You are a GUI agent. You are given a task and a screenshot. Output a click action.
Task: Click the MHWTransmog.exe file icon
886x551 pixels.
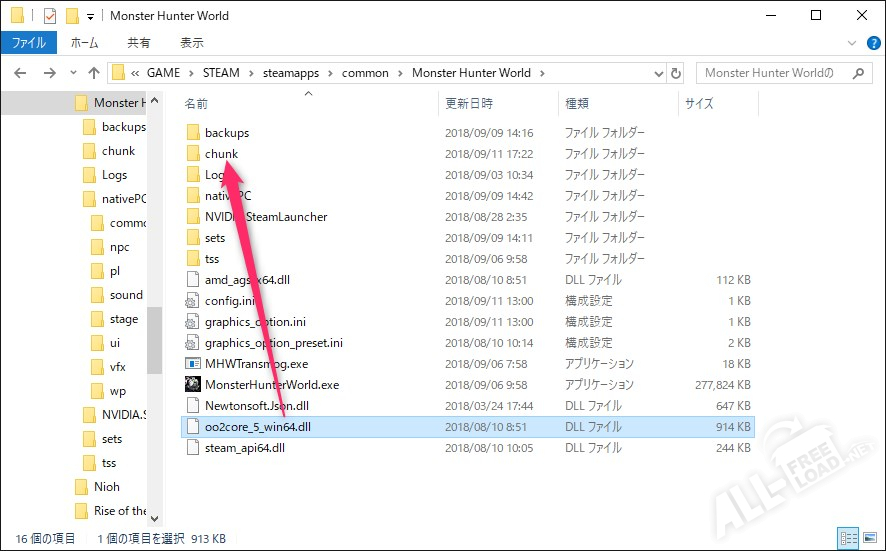pyautogui.click(x=194, y=363)
